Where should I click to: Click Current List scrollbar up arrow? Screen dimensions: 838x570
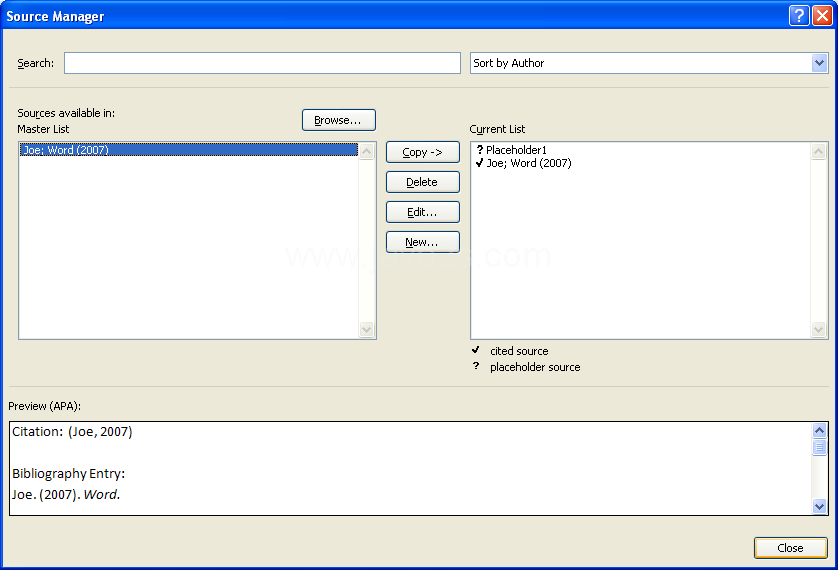(818, 152)
